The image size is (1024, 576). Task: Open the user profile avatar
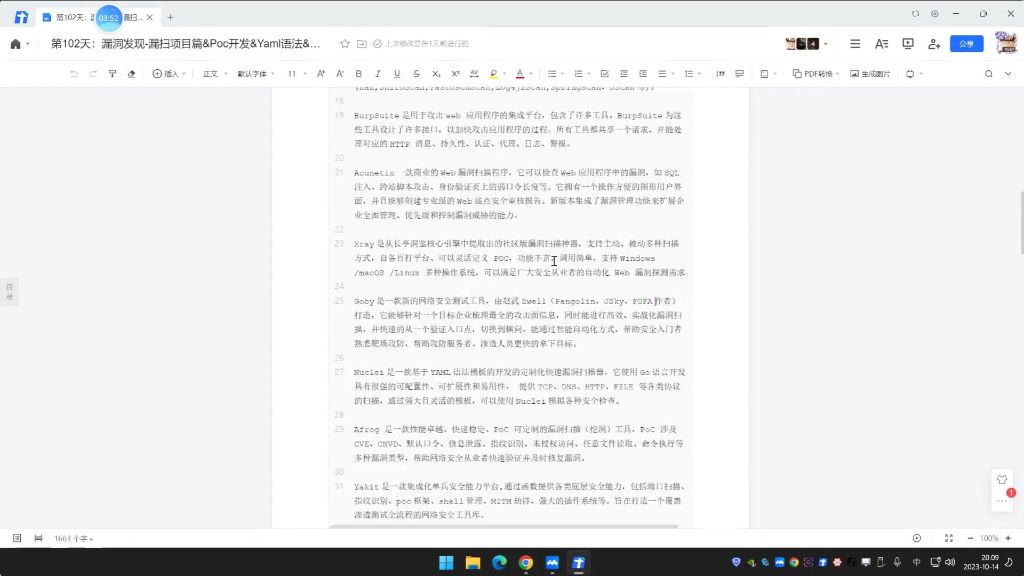pos(1006,43)
